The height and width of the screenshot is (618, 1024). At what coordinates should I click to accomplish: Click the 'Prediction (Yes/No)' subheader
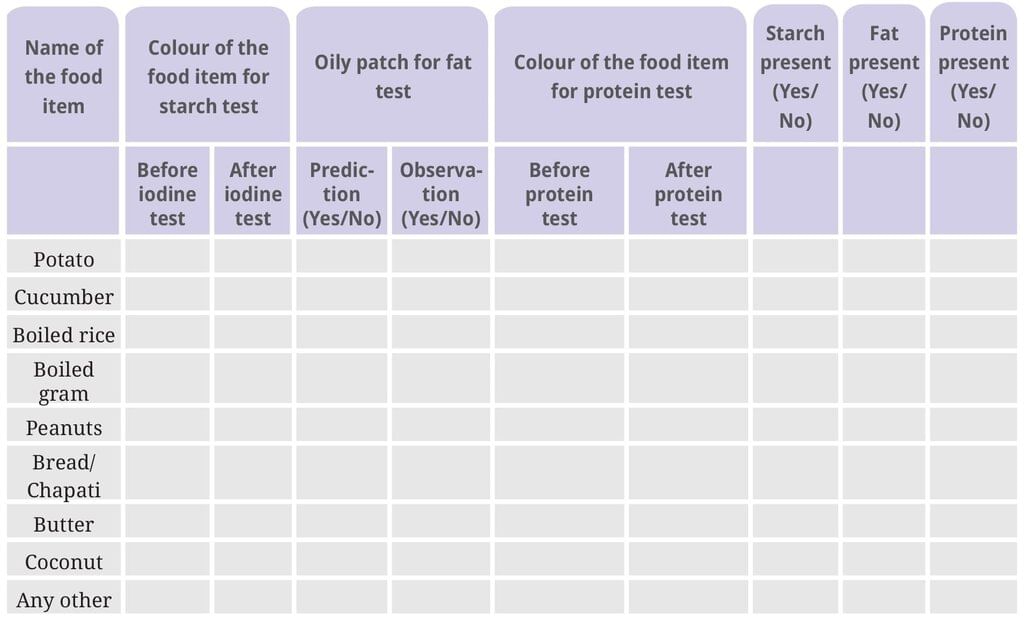click(342, 193)
